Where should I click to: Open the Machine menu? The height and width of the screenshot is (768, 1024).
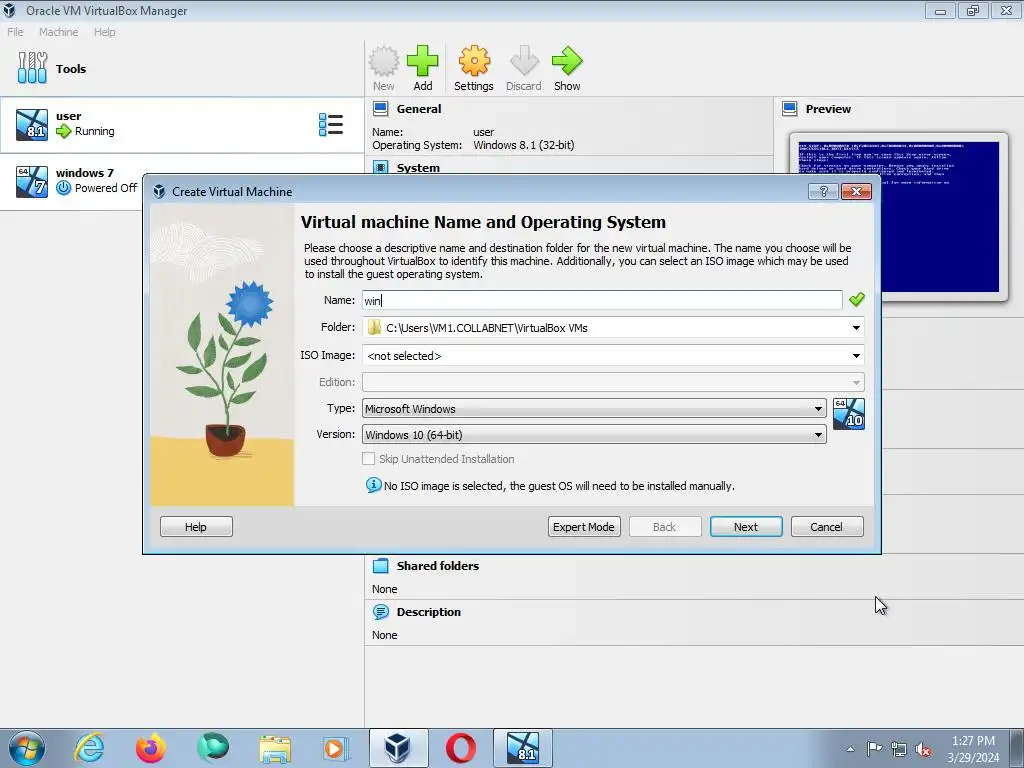[58, 31]
